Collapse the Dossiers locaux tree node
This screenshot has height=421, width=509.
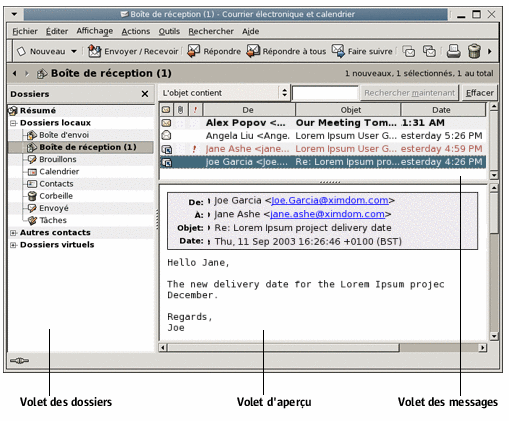tap(13, 123)
